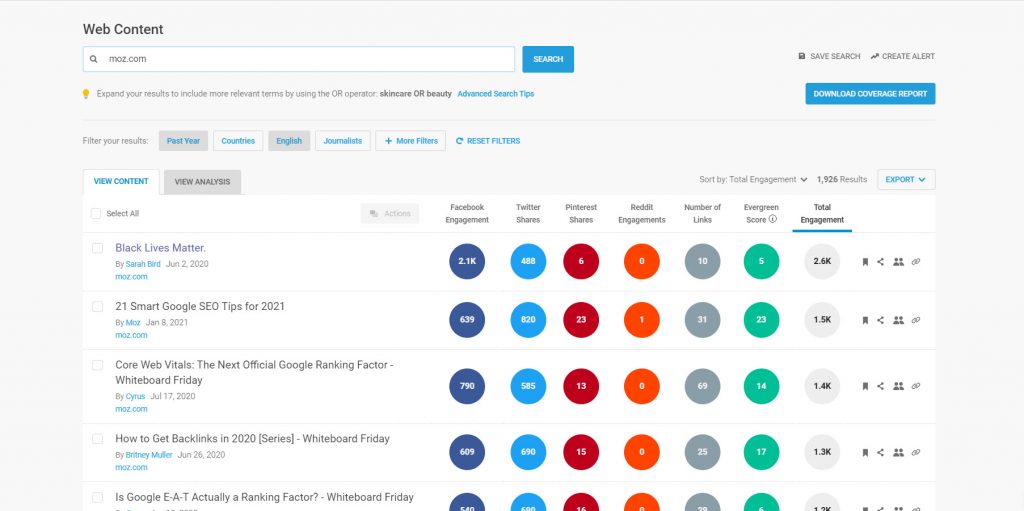Share the Black Lives Matter article
The width and height of the screenshot is (1024, 511).
coord(880,262)
